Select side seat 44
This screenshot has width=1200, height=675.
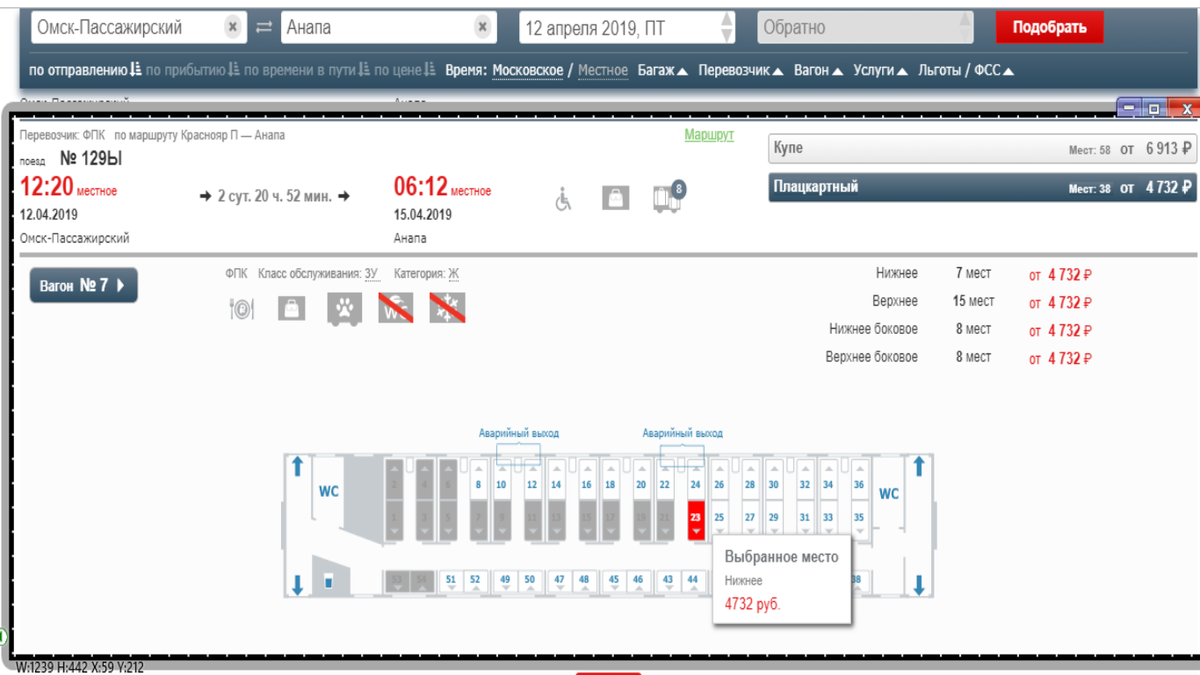[692, 581]
